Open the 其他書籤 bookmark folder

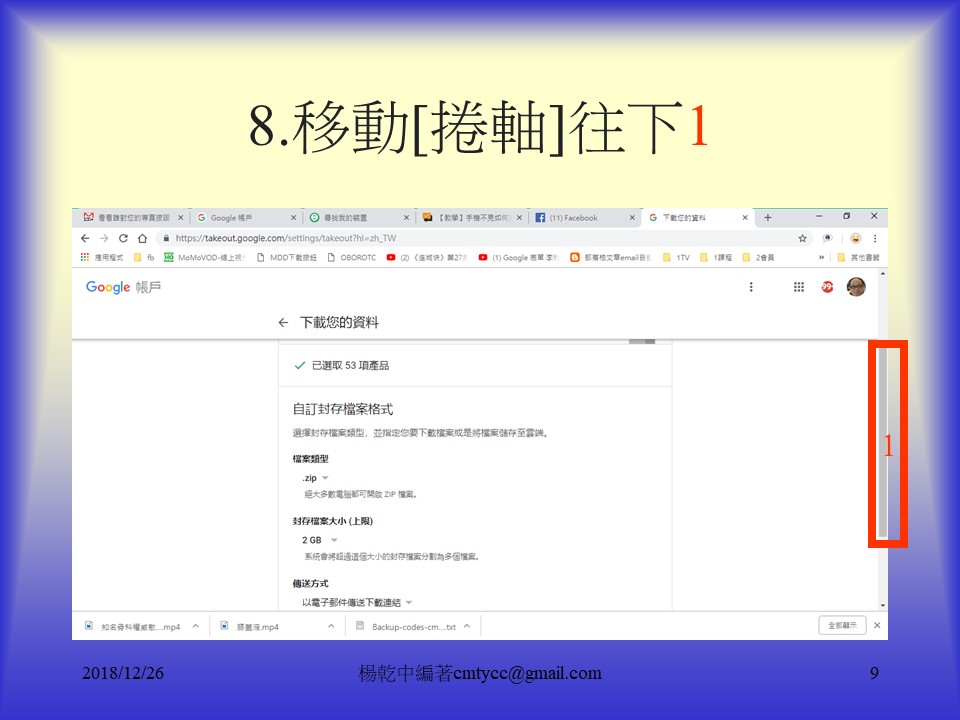858,258
